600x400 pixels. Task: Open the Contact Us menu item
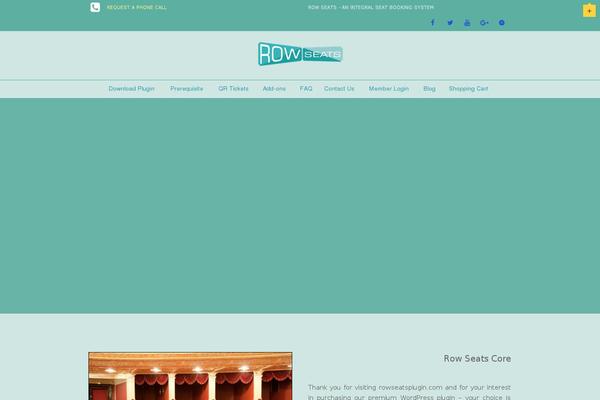tap(339, 88)
